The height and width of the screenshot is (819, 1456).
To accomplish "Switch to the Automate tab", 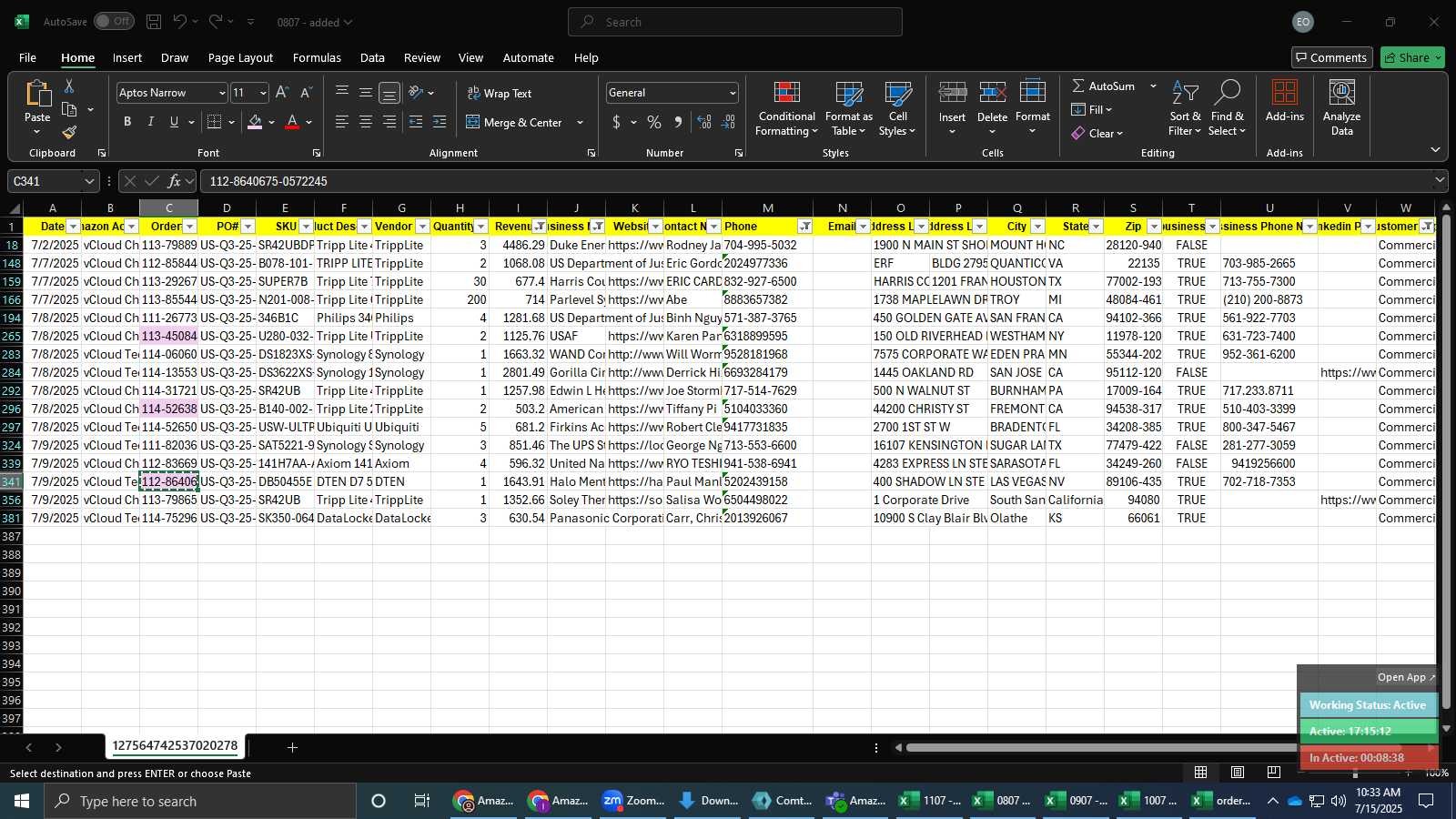I will (x=528, y=57).
